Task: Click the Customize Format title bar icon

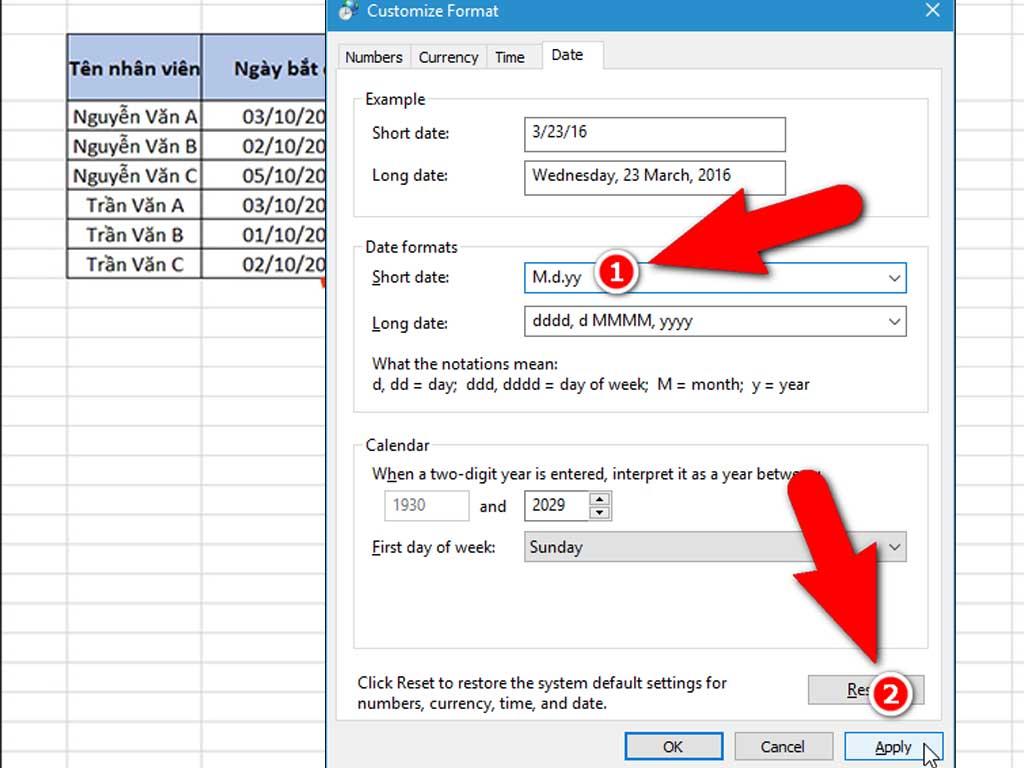Action: (x=347, y=11)
